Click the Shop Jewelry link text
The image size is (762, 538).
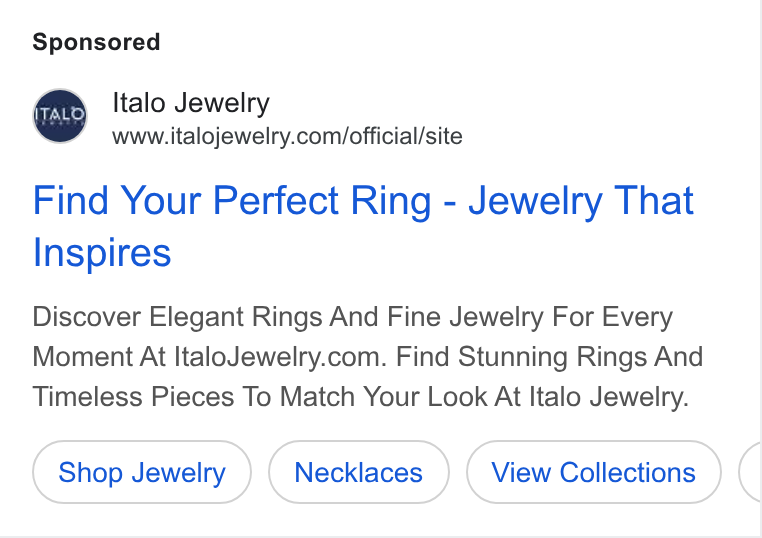pyautogui.click(x=142, y=473)
